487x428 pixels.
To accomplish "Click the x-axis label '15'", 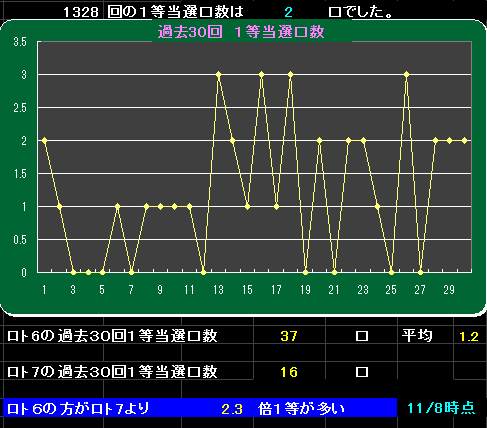I will pyautogui.click(x=247, y=290).
